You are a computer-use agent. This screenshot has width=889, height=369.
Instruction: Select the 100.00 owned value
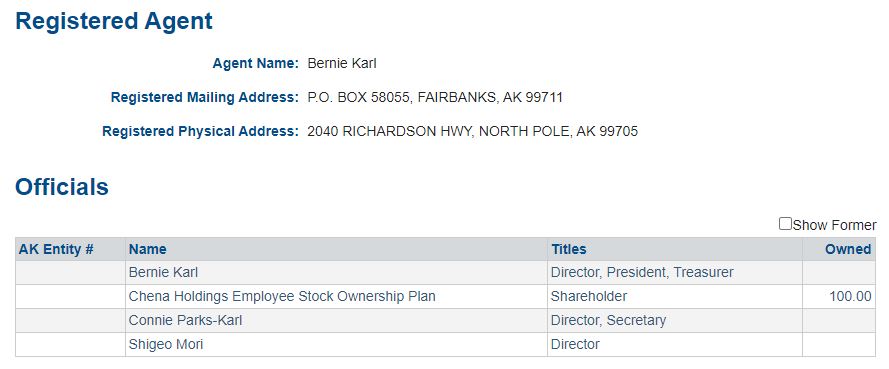pyautogui.click(x=850, y=296)
